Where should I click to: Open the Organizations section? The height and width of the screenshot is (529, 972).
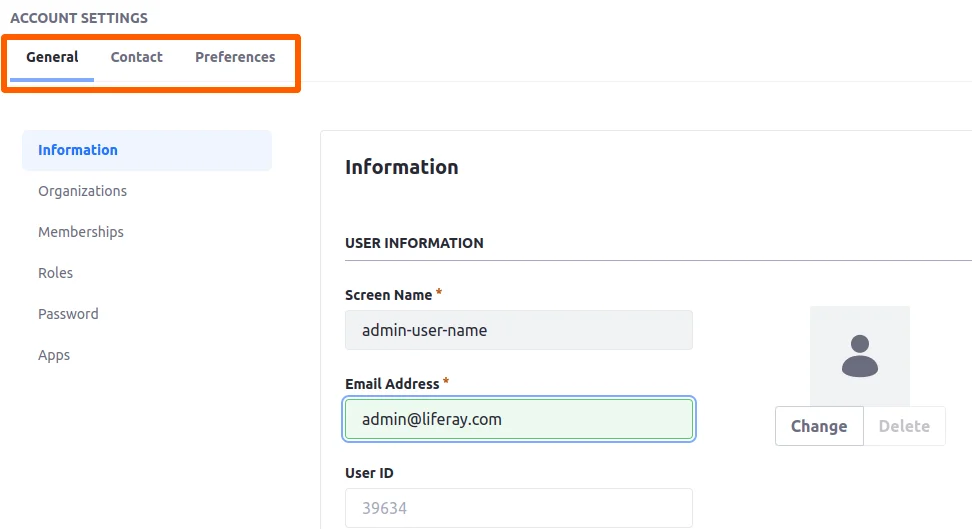click(82, 191)
